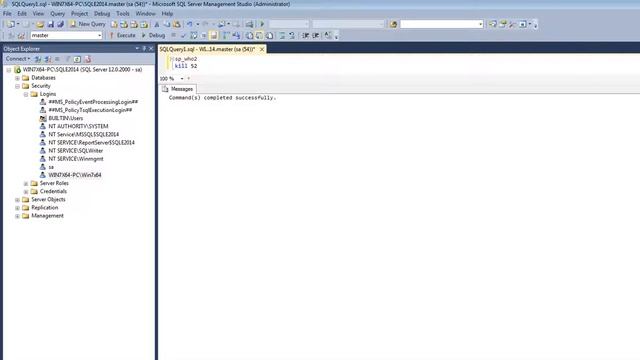Open the Connect dropdown in Object Explorer
Viewport: 640px width, 360px height.
(x=18, y=59)
